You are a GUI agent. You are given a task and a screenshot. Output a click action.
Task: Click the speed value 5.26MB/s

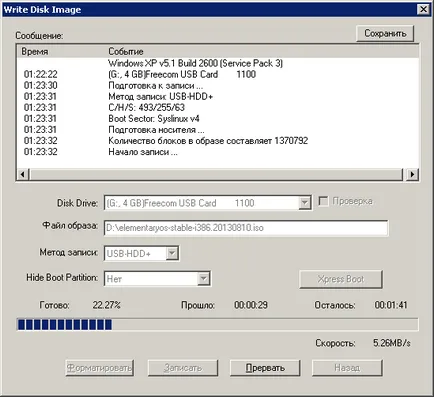tap(392, 343)
